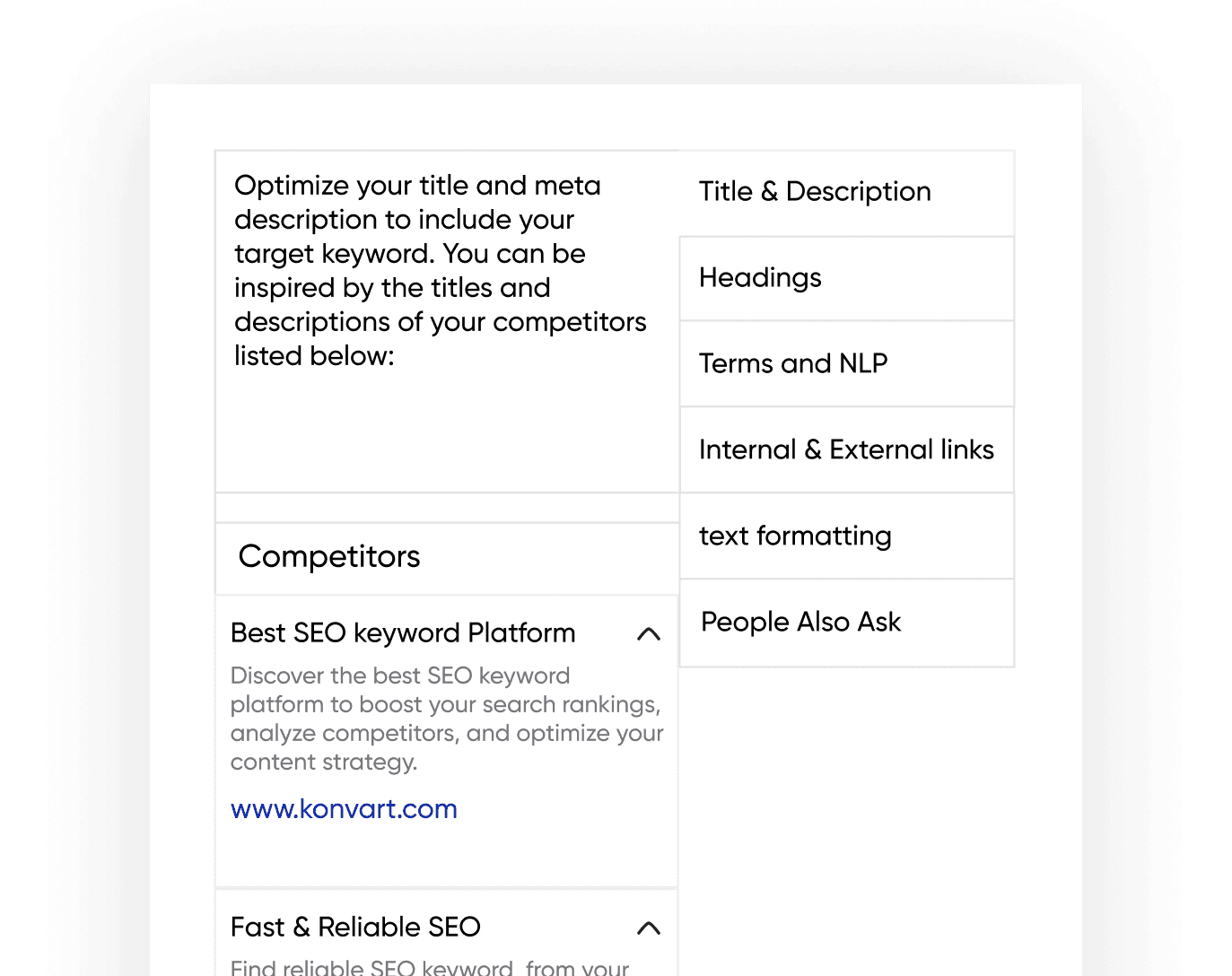Screen dimensions: 1232x976
Task: Open the Best SEO keyword Platform result
Action: tap(402, 632)
